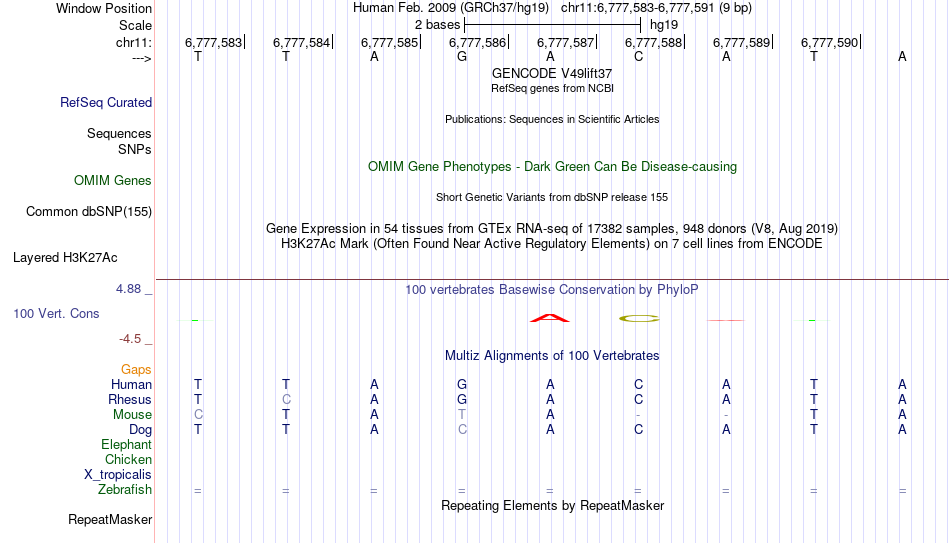Click the -4.5 PhyloP lower limit value
This screenshot has height=543, width=950.
[x=130, y=339]
